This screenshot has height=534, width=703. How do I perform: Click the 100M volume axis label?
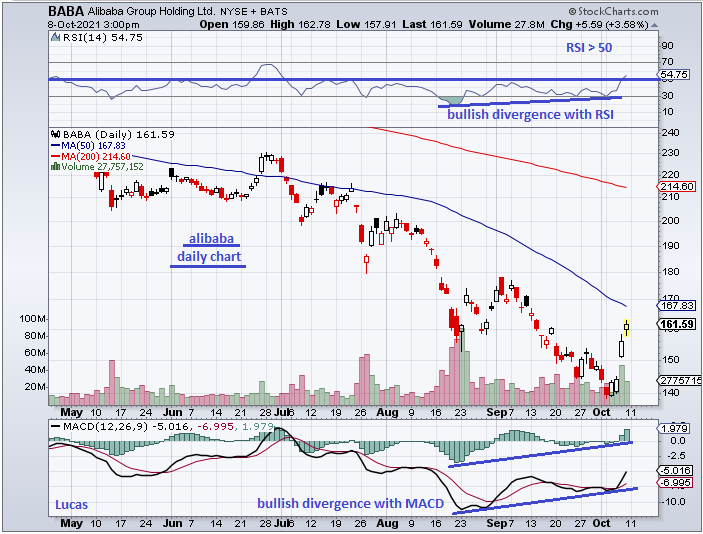(x=32, y=319)
